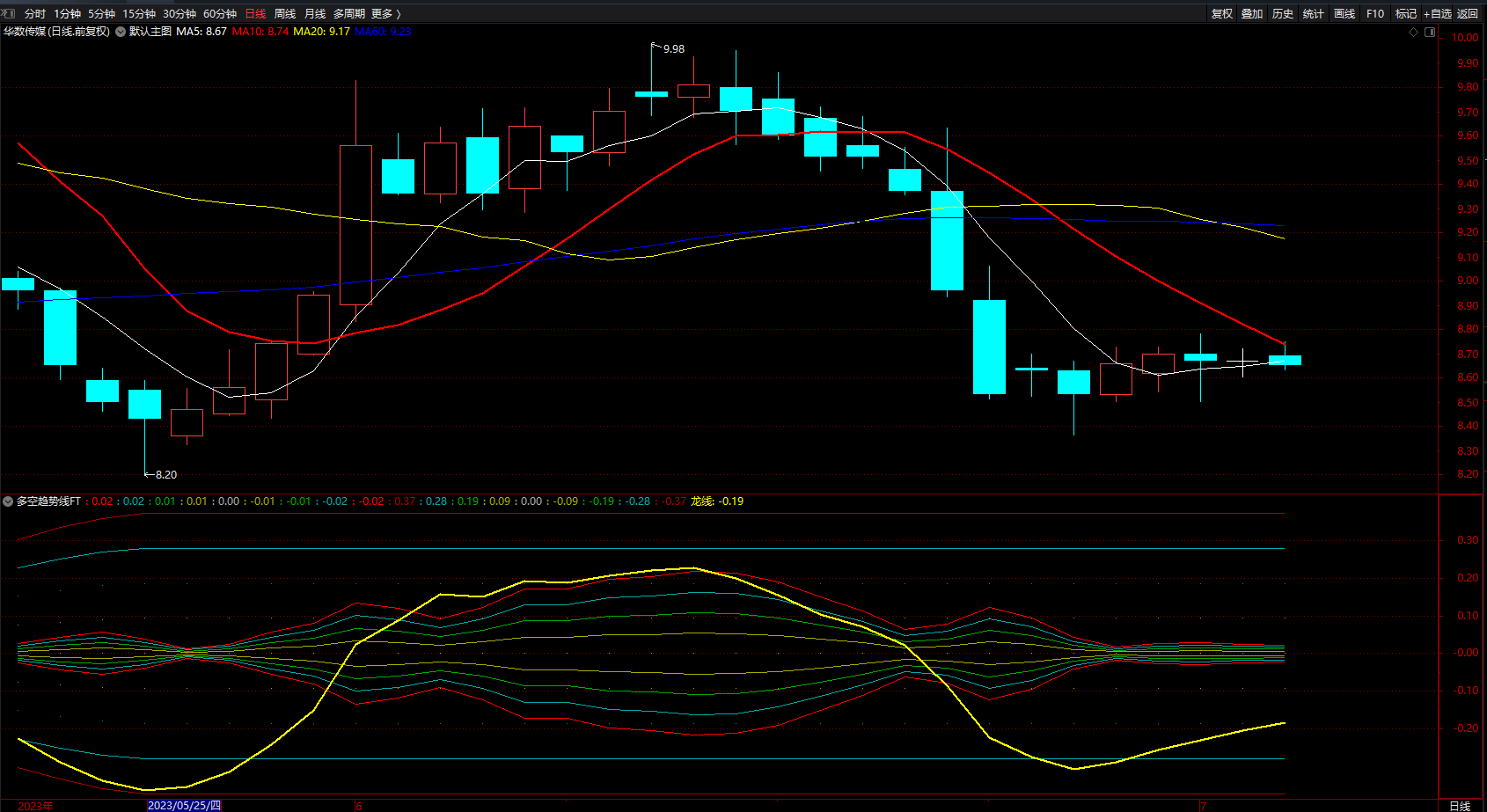Toggle the 复权 price adjustment option
The image size is (1487, 812).
pyautogui.click(x=1221, y=13)
